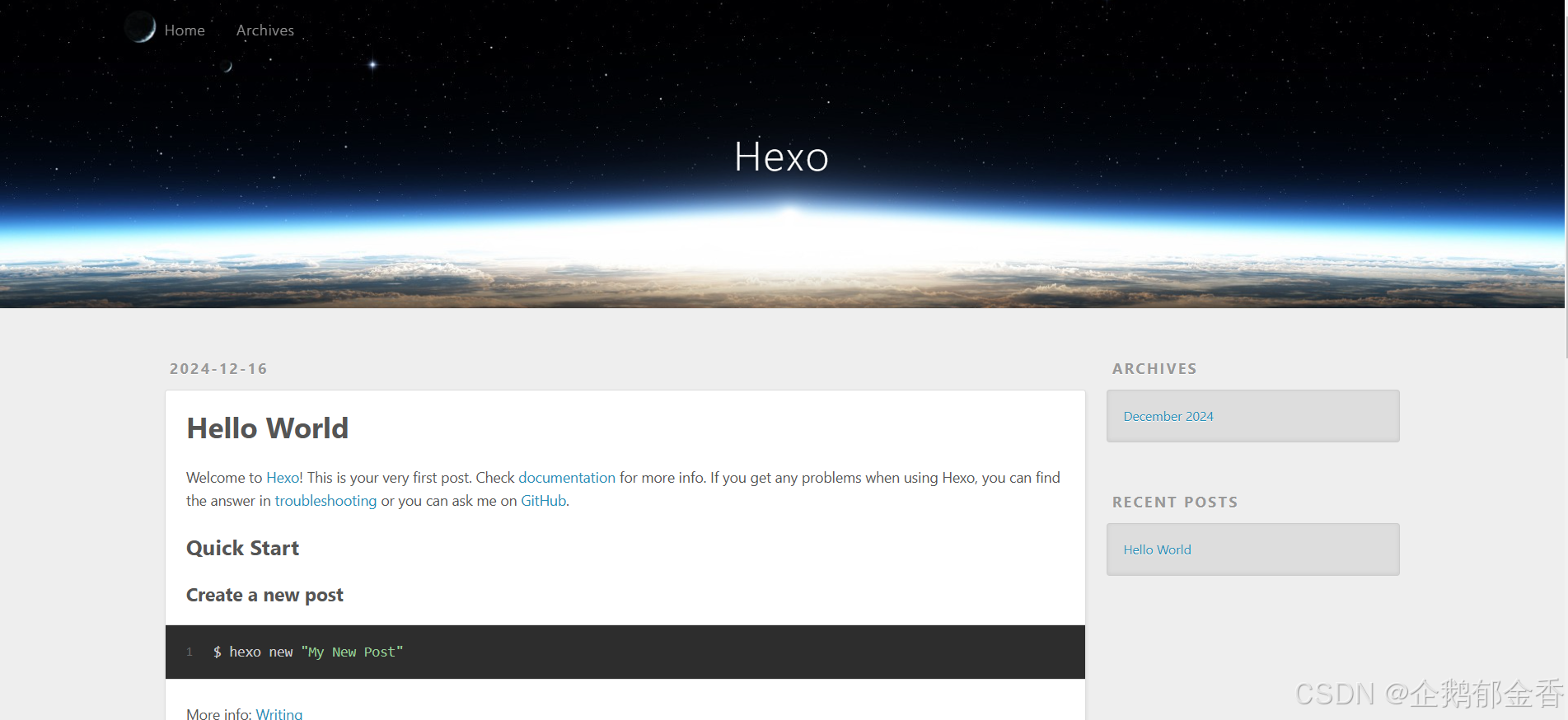The height and width of the screenshot is (720, 1568).
Task: Open the documentation link
Action: pos(567,478)
